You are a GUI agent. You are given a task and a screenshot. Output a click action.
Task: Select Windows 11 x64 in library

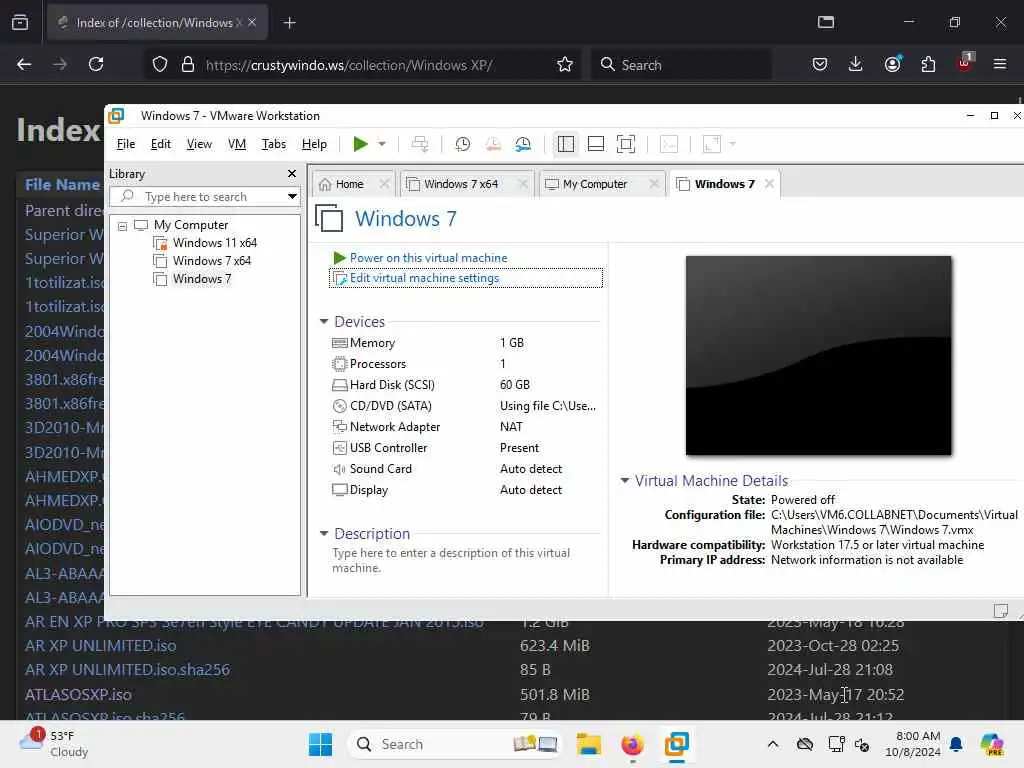[x=214, y=243]
